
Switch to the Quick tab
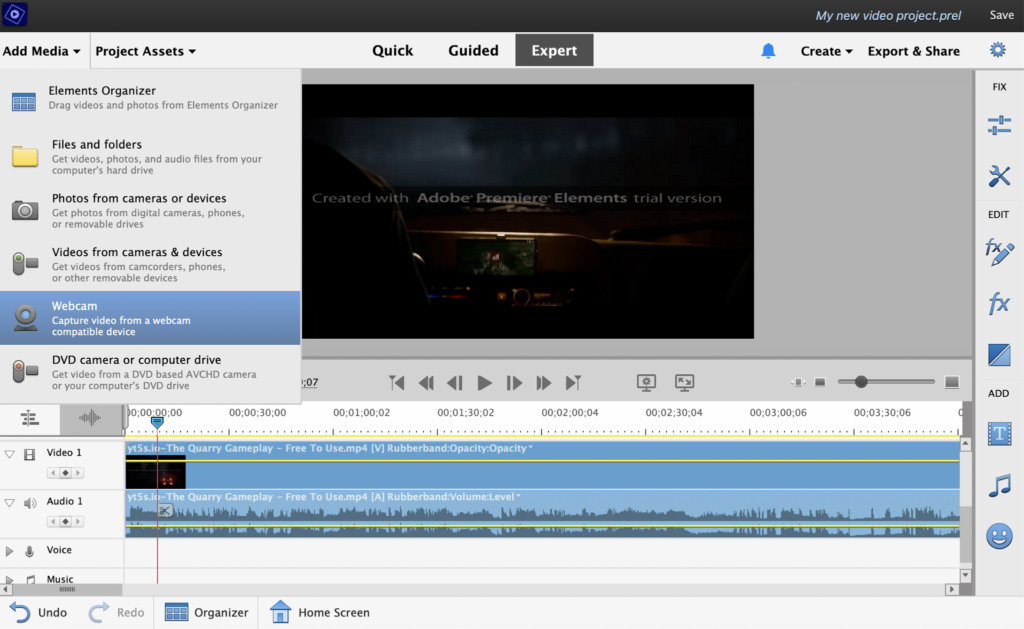pyautogui.click(x=392, y=51)
